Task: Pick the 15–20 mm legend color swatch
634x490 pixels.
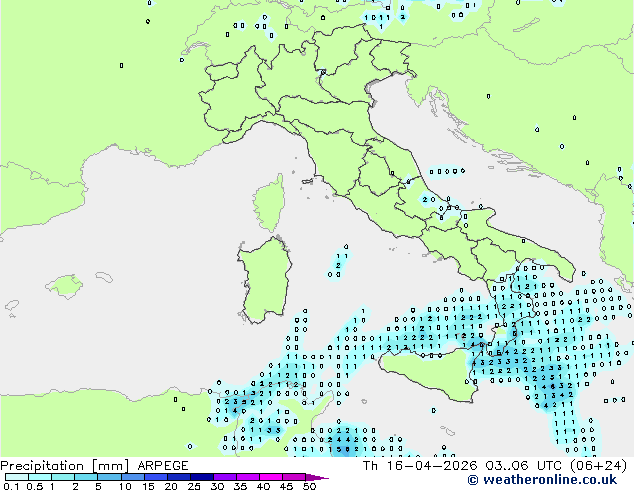Action: tap(155, 477)
